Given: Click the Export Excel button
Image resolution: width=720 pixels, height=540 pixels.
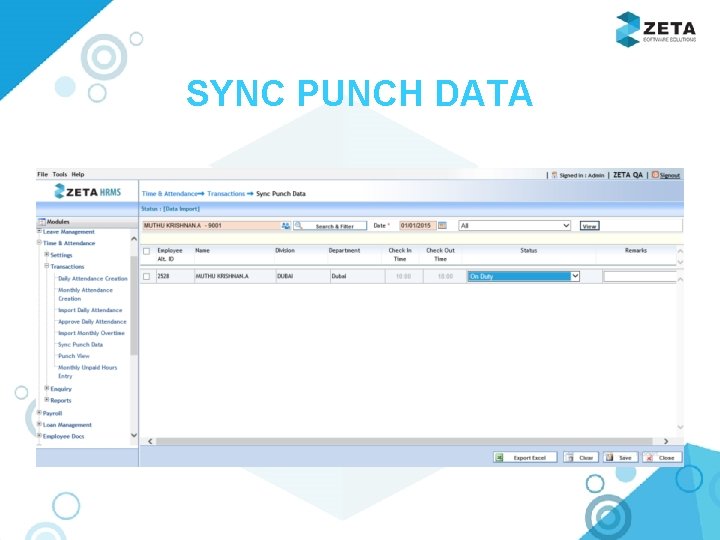Looking at the screenshot, I should [525, 457].
